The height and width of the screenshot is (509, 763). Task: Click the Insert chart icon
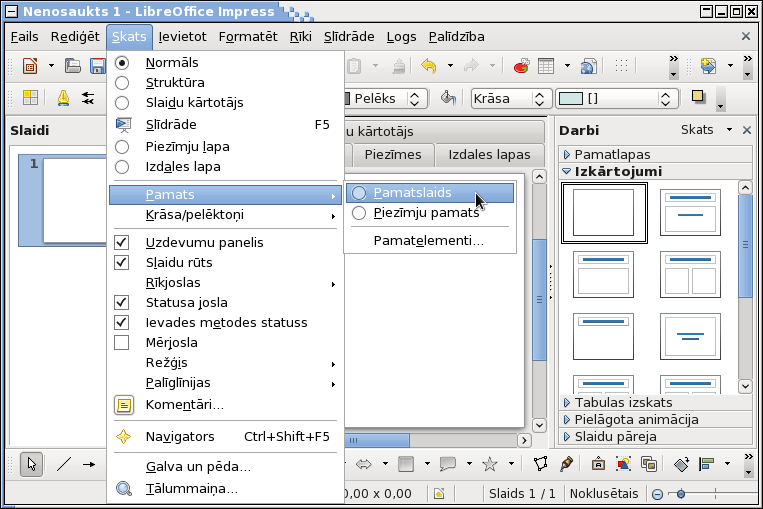(x=521, y=66)
